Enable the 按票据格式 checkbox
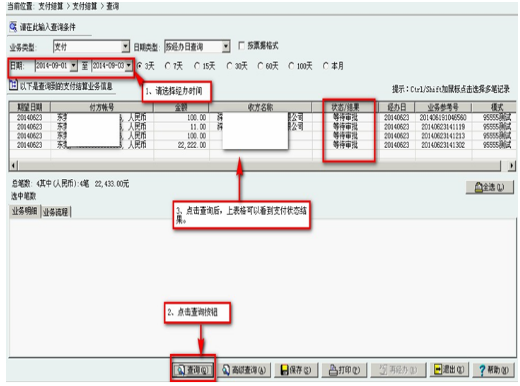The width and height of the screenshot is (520, 386). [x=241, y=46]
